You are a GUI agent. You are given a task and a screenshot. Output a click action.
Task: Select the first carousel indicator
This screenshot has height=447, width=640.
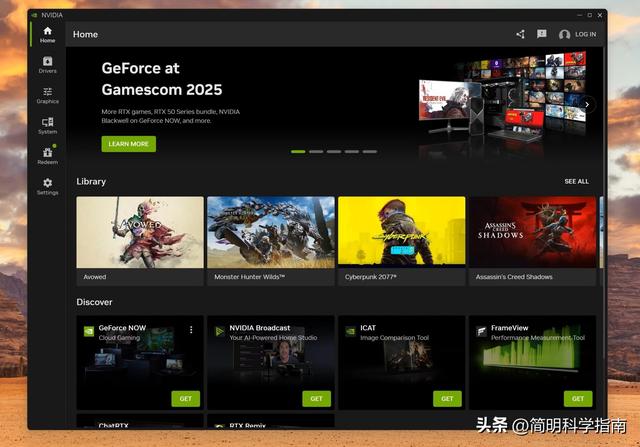298,152
